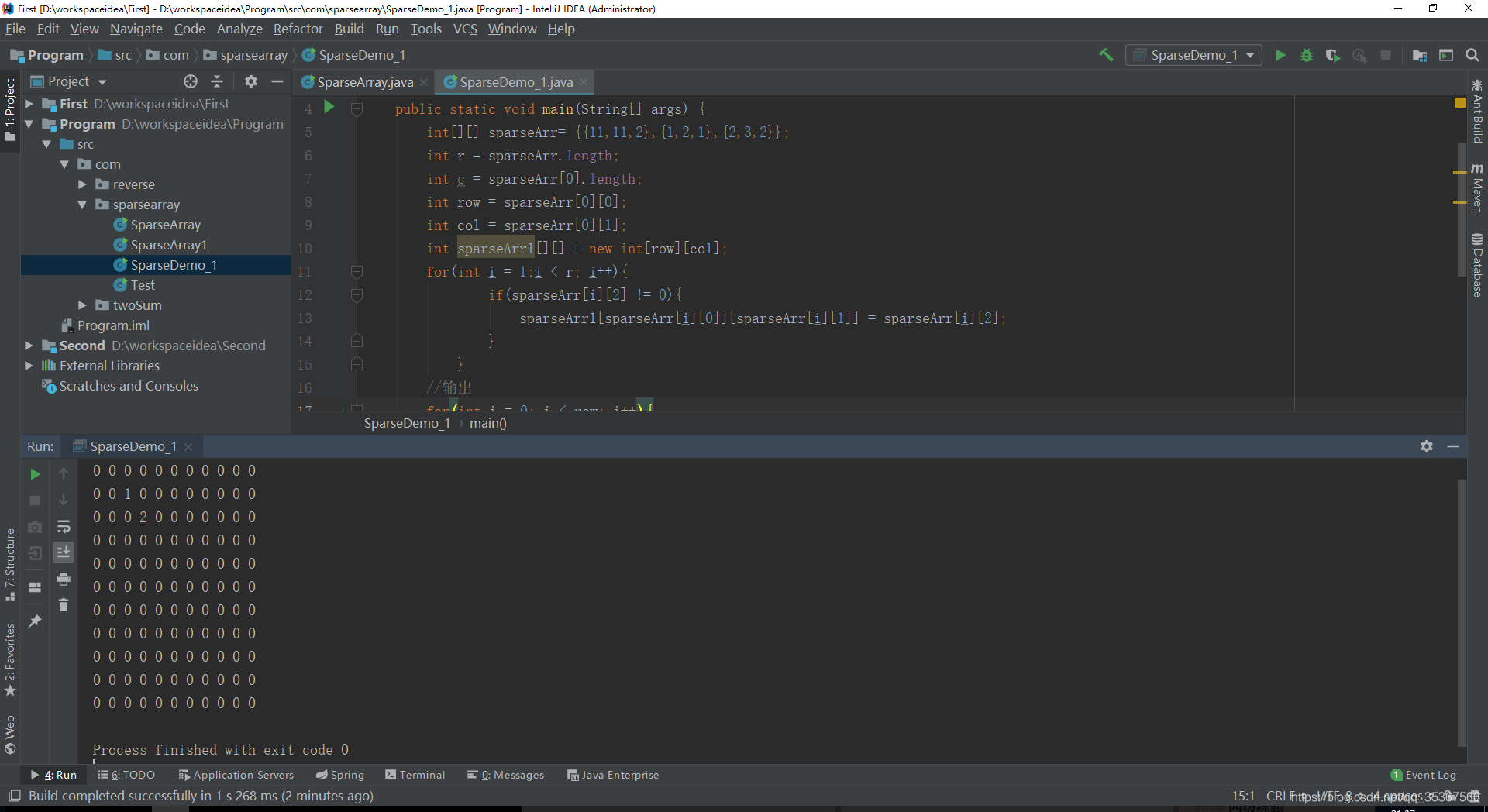Collapse all icon in Project panel header
Screen dimensions: 1488x812
217,81
